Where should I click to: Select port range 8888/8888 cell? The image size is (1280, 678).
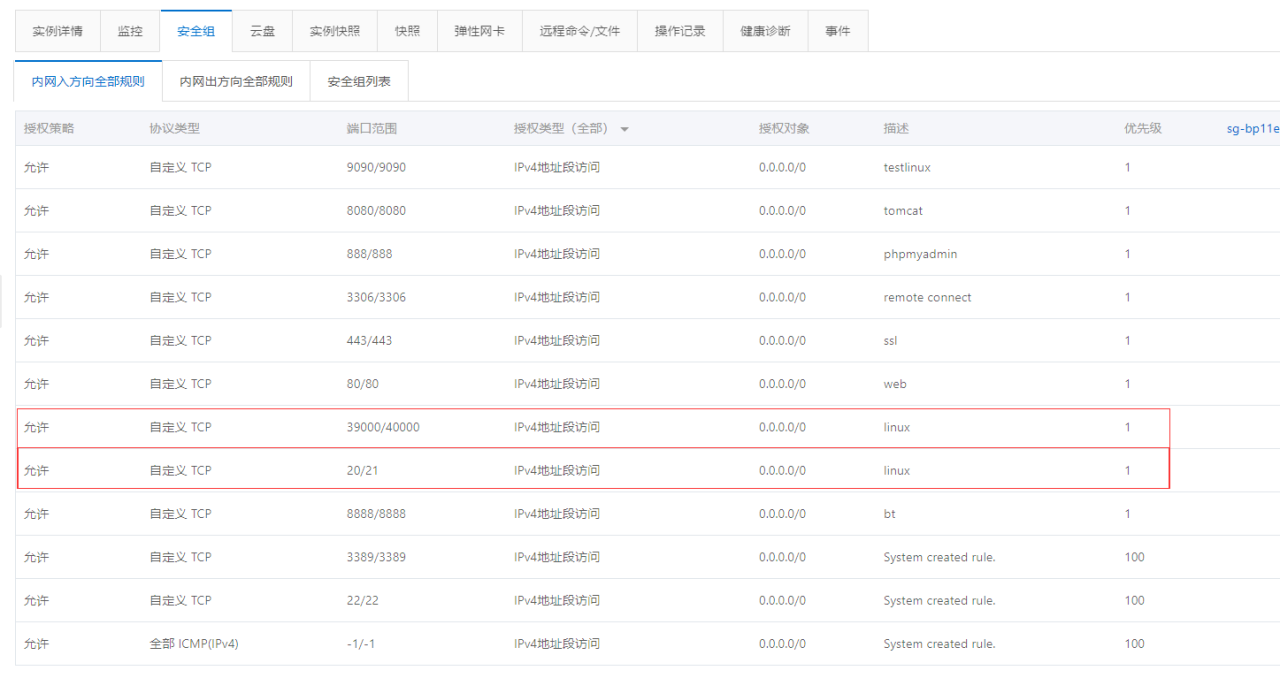pyautogui.click(x=376, y=514)
